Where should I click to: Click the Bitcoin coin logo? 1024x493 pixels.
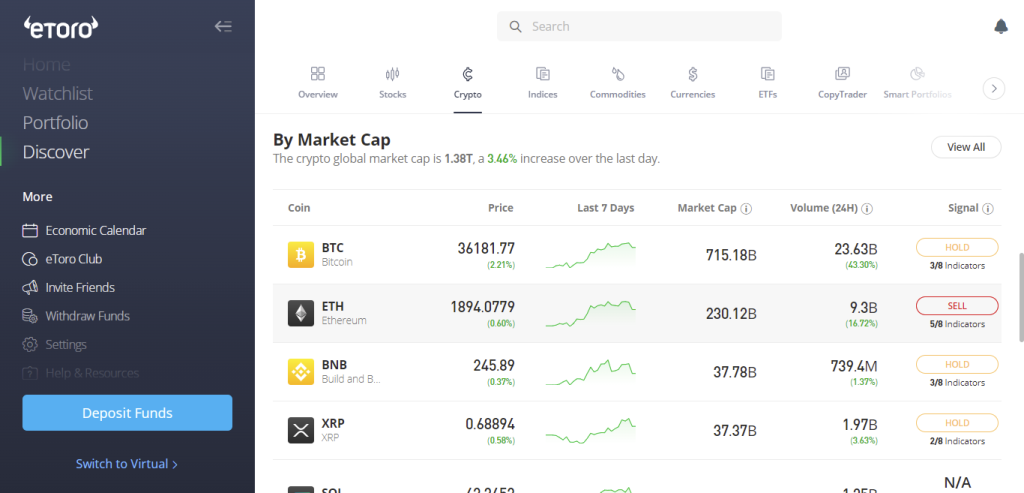[x=301, y=255]
